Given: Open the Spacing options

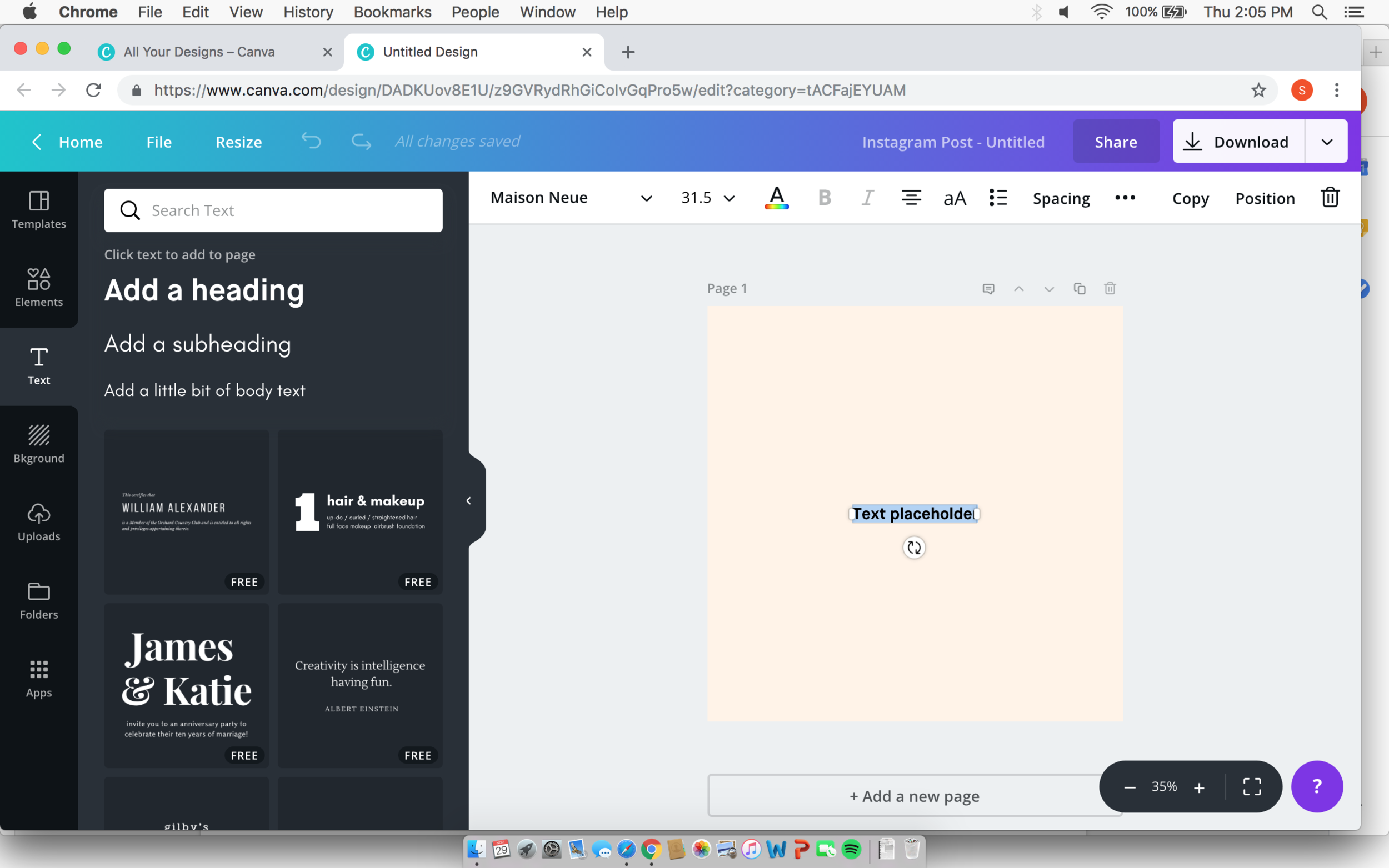Looking at the screenshot, I should pos(1061,199).
